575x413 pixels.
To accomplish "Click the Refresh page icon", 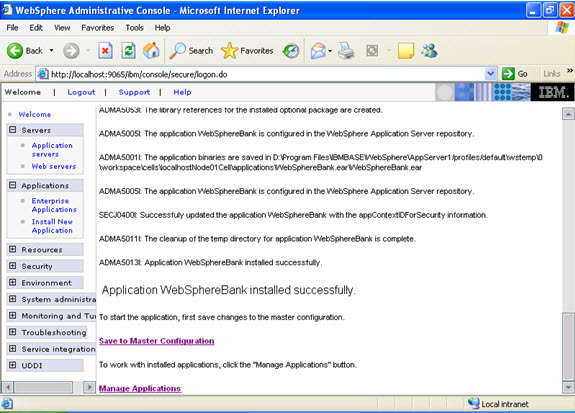I will click(128, 51).
